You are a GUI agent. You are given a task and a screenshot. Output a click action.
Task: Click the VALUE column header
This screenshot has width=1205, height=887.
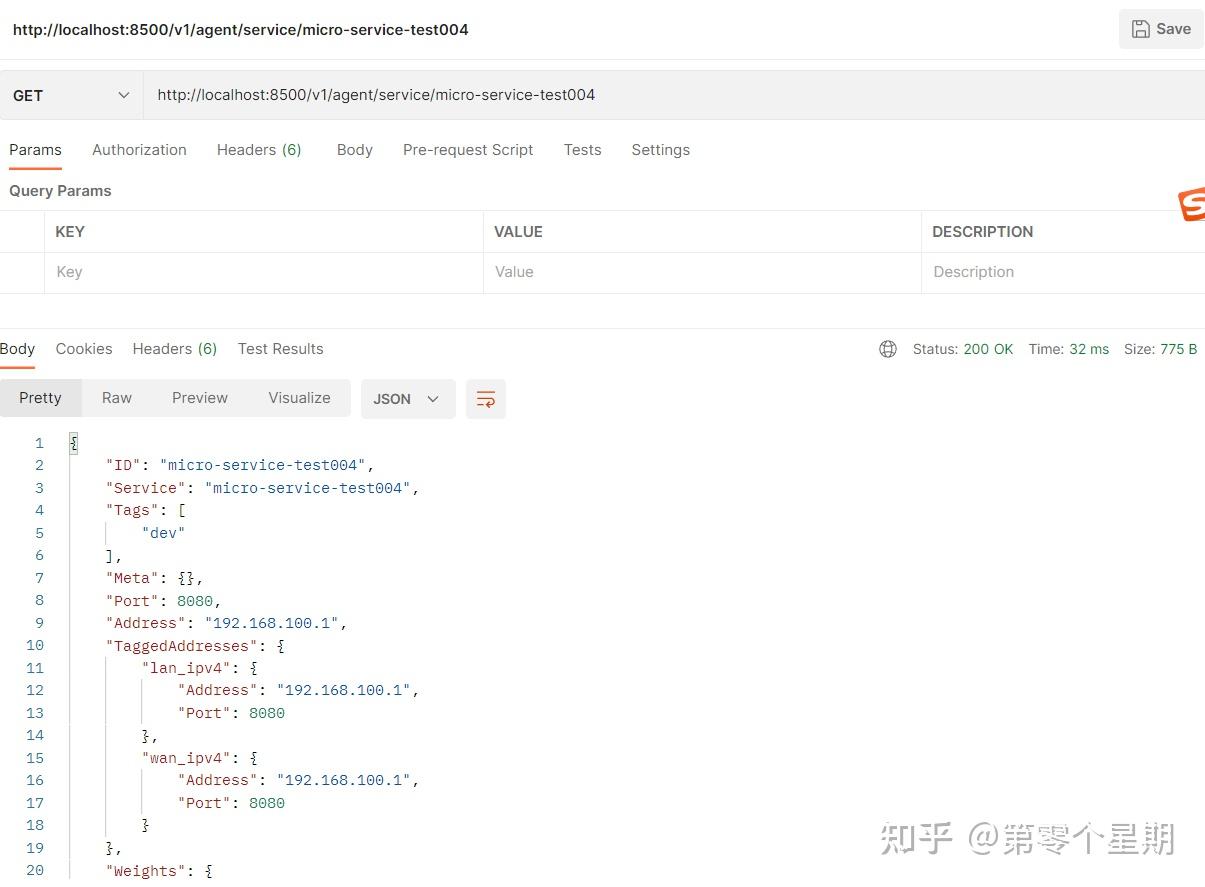pyautogui.click(x=518, y=232)
